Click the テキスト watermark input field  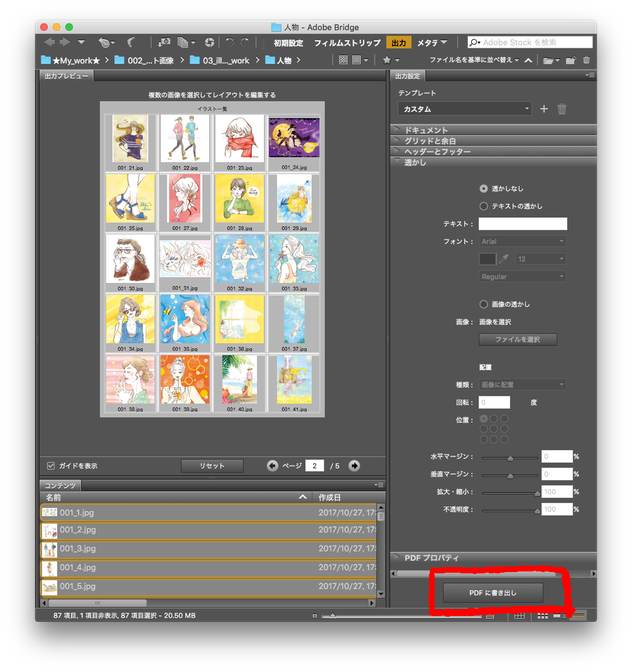(x=523, y=224)
